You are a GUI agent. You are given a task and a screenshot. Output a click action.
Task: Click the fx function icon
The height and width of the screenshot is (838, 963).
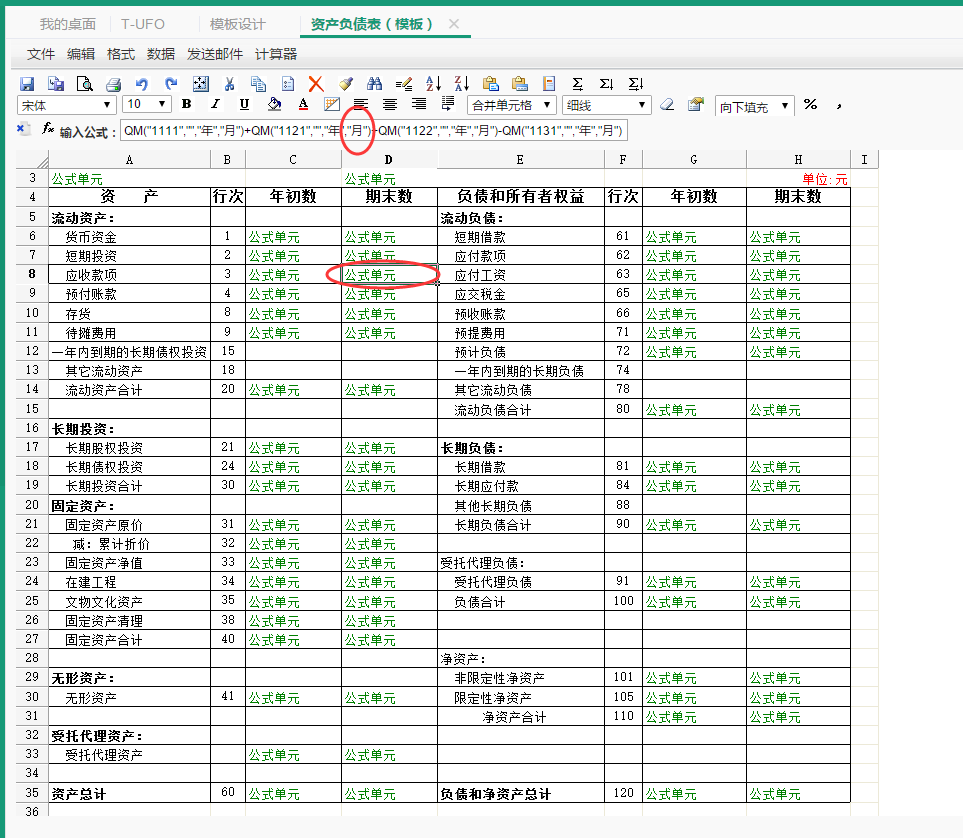click(x=48, y=128)
